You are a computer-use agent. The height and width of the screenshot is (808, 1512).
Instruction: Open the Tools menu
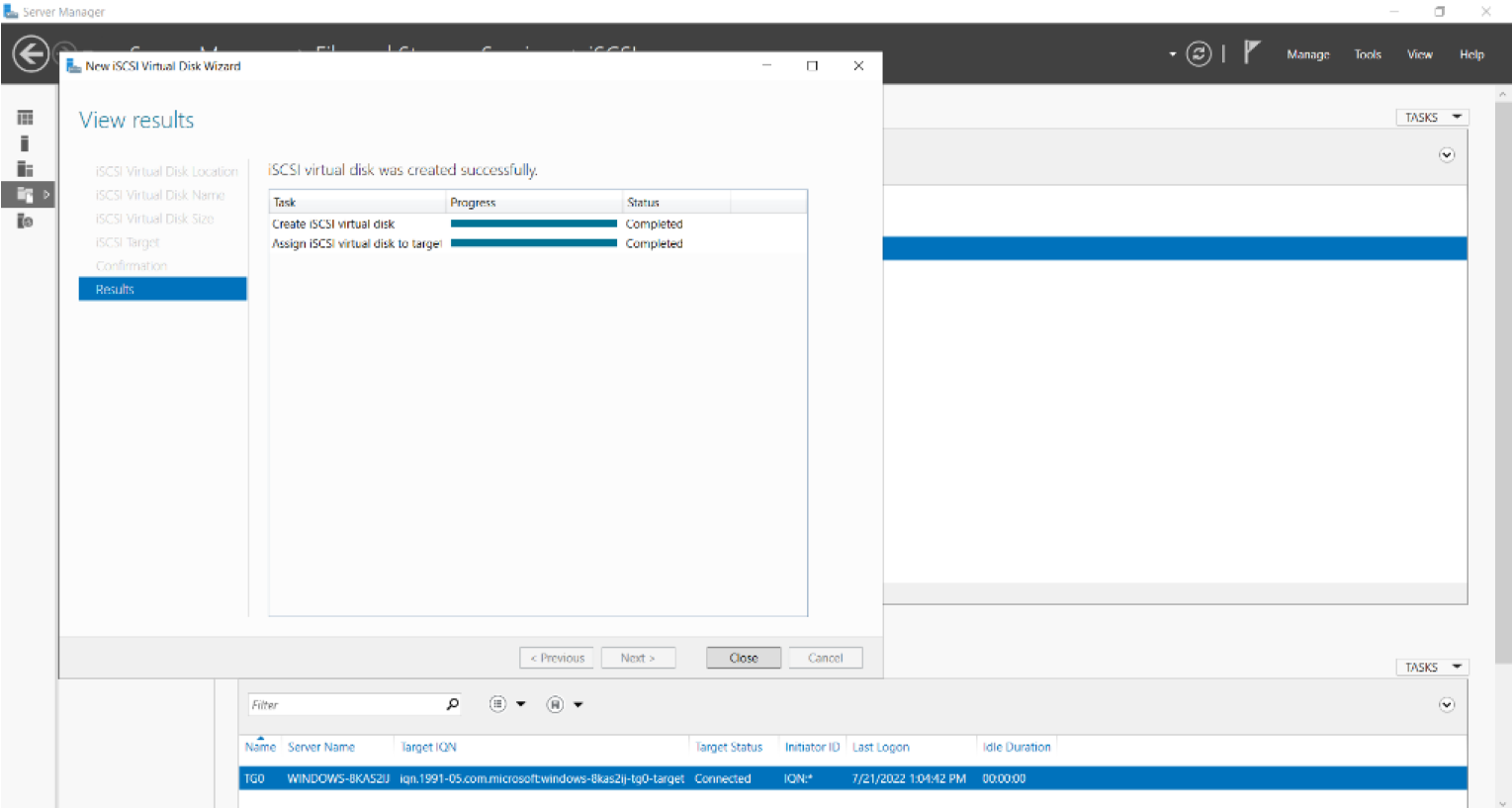(x=1367, y=54)
